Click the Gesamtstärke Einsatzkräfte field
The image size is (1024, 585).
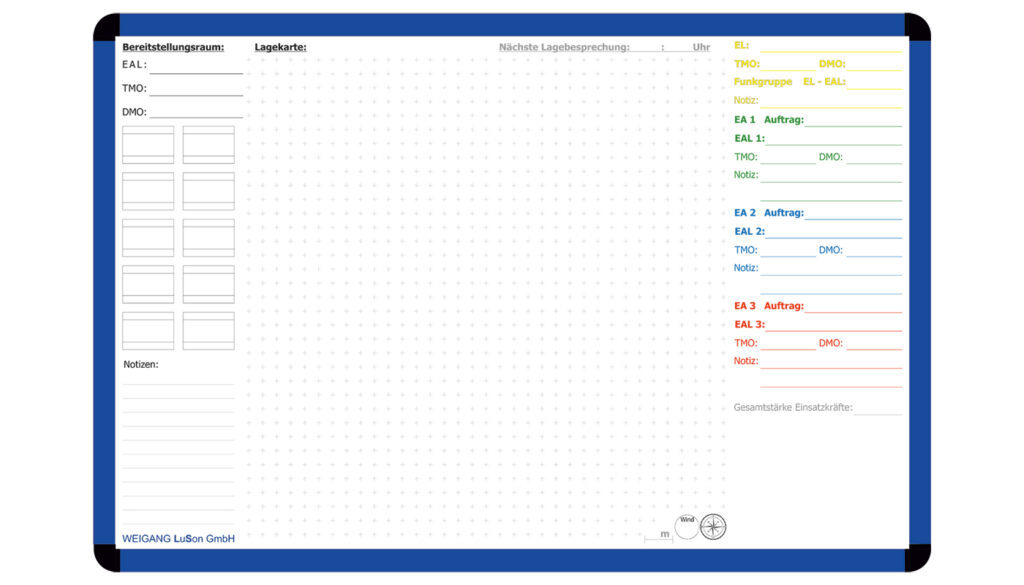[878, 409]
